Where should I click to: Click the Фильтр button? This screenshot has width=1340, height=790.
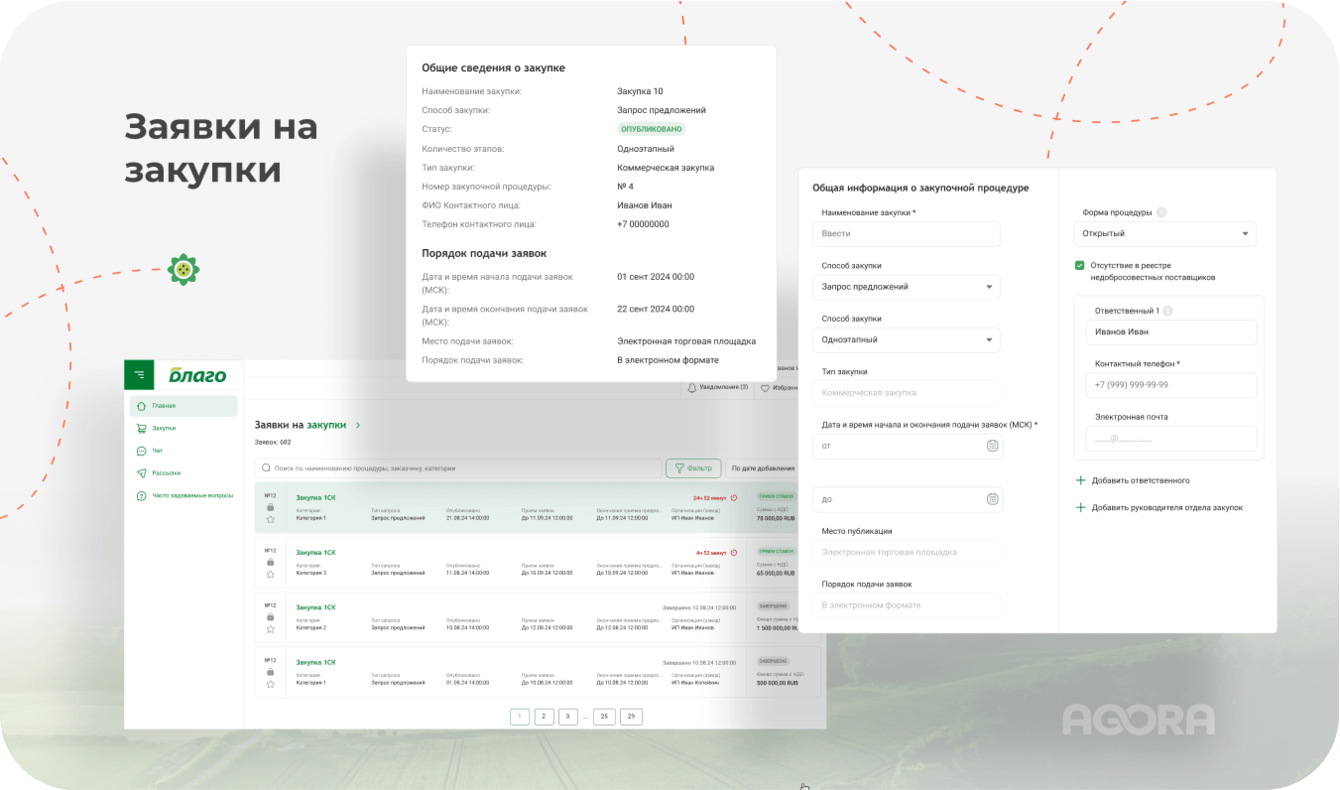[693, 467]
